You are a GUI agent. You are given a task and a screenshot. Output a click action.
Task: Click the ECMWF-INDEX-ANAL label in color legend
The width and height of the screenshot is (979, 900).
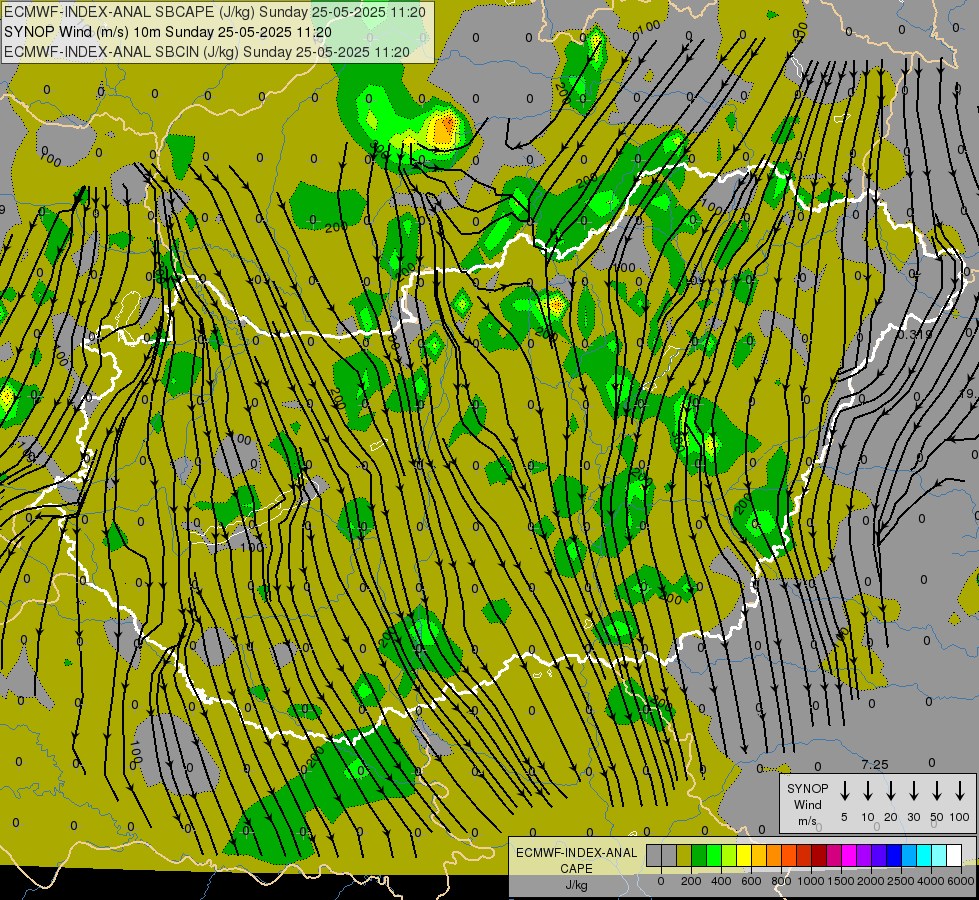tap(576, 853)
